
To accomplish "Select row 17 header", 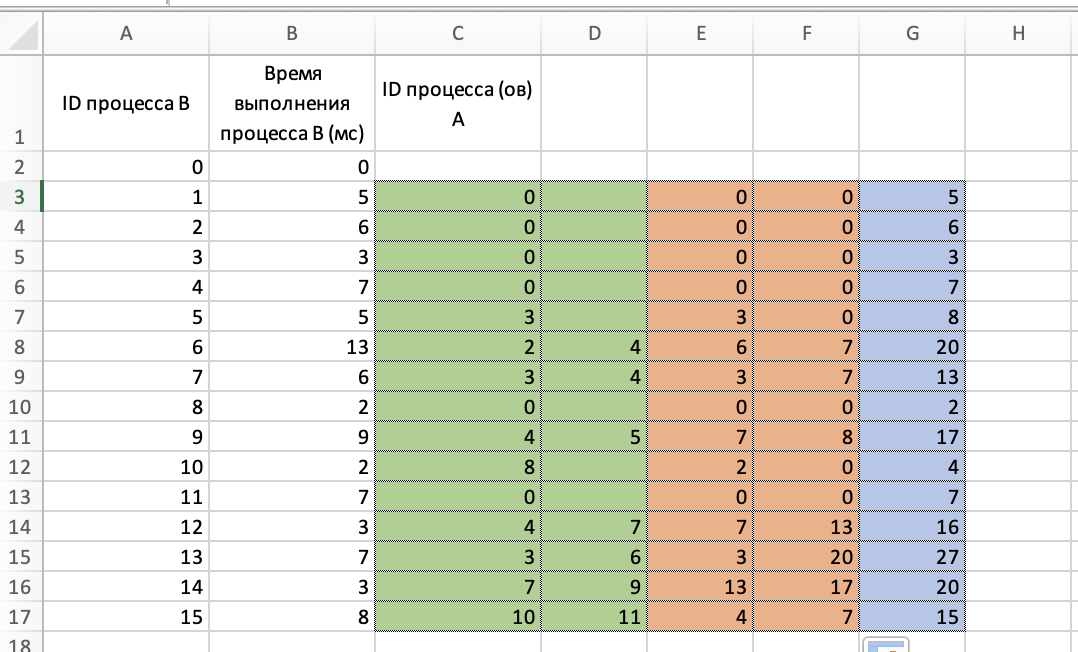I will [x=21, y=616].
